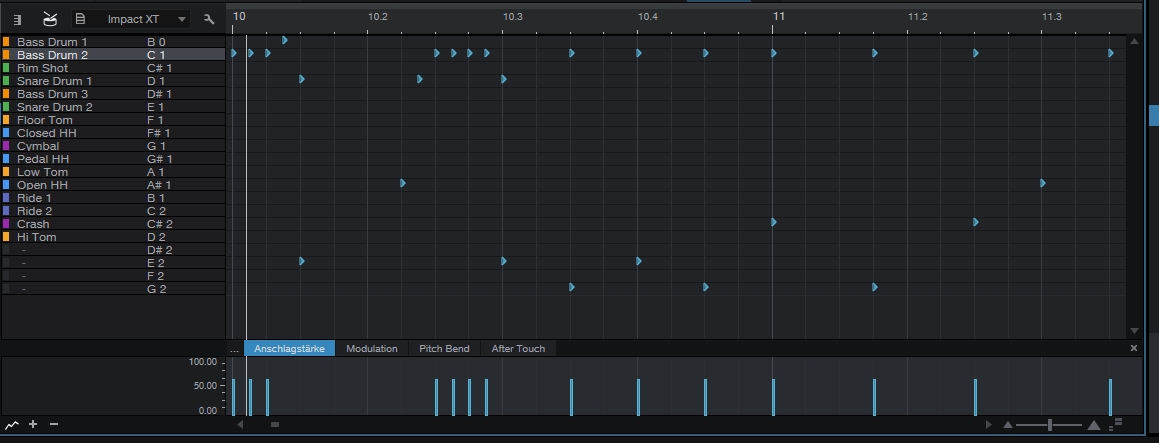The height and width of the screenshot is (443, 1159).
Task: Select the drum view icon
Action: [50, 18]
